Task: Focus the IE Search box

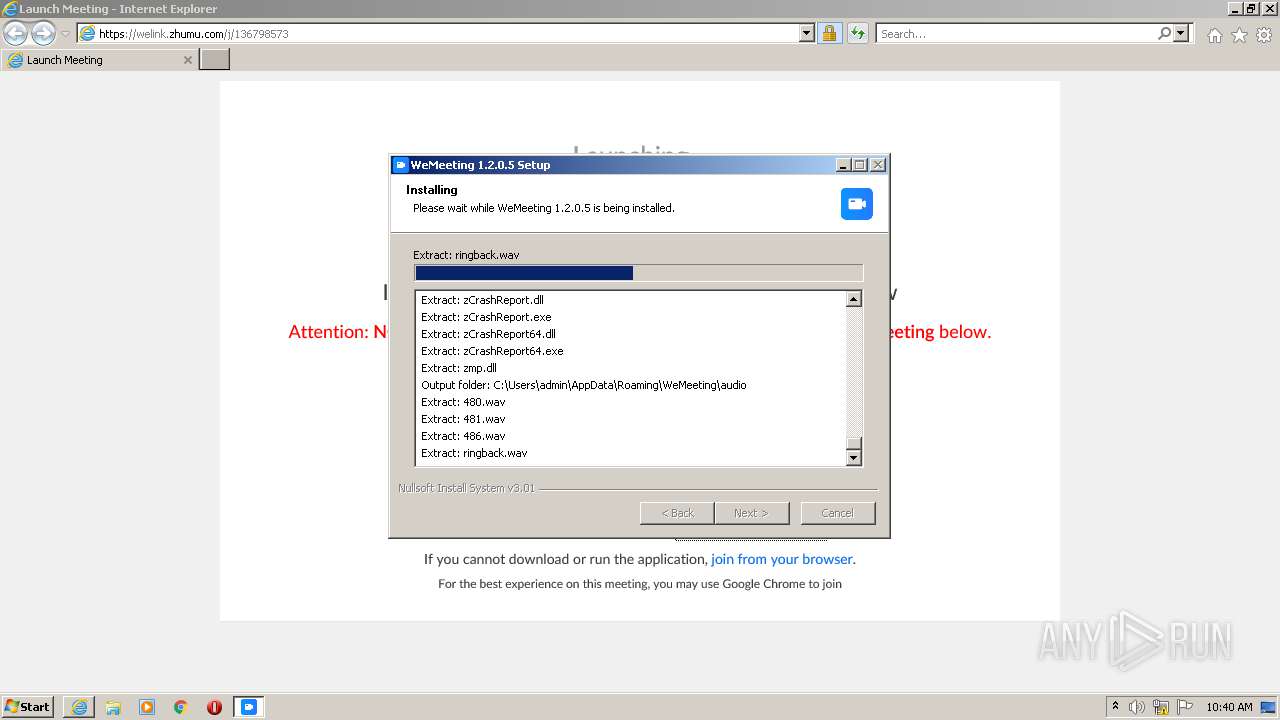Action: tap(1016, 33)
